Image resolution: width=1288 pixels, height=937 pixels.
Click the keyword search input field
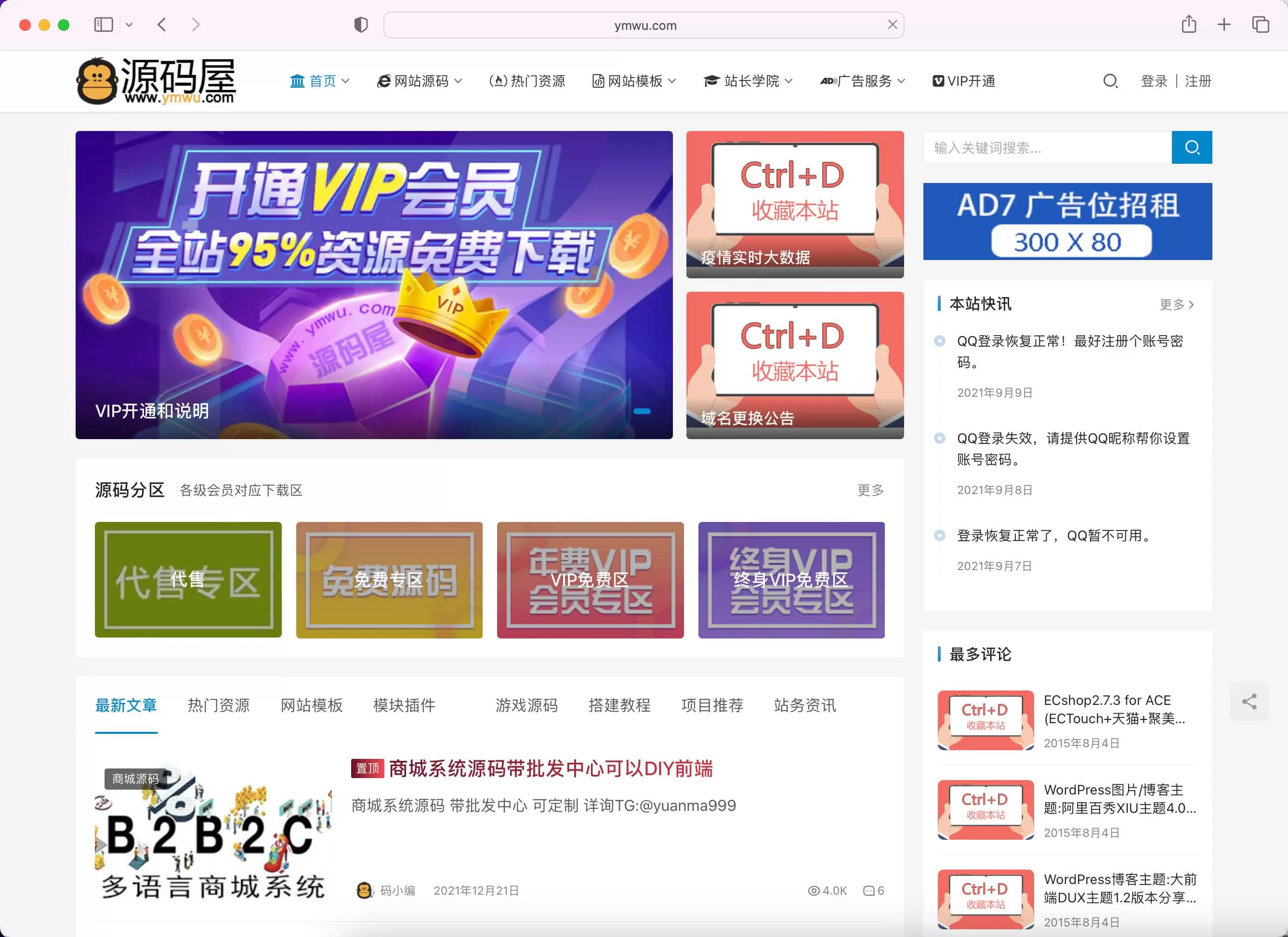coord(1047,147)
